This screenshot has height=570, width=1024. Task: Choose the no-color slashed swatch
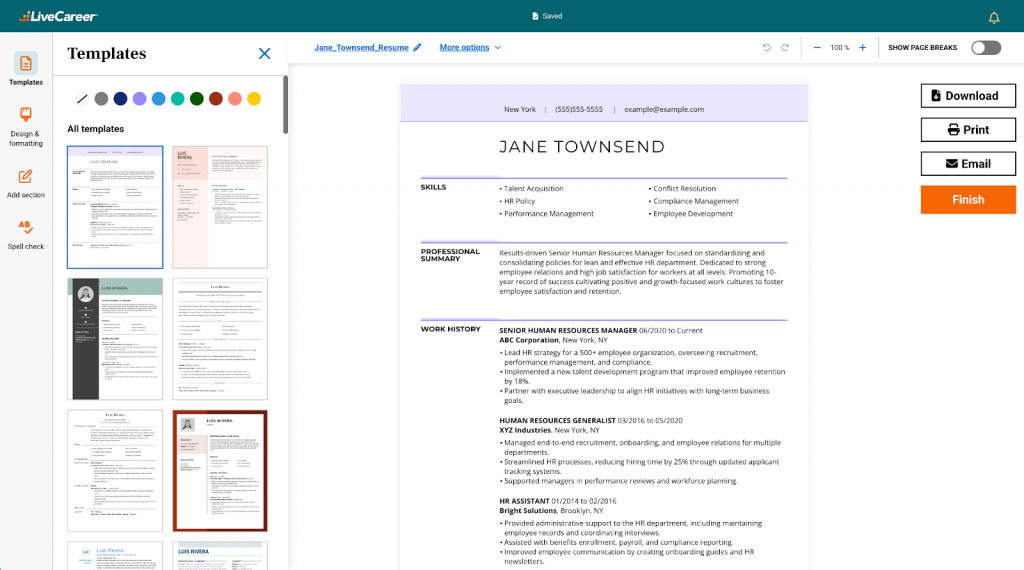82,98
